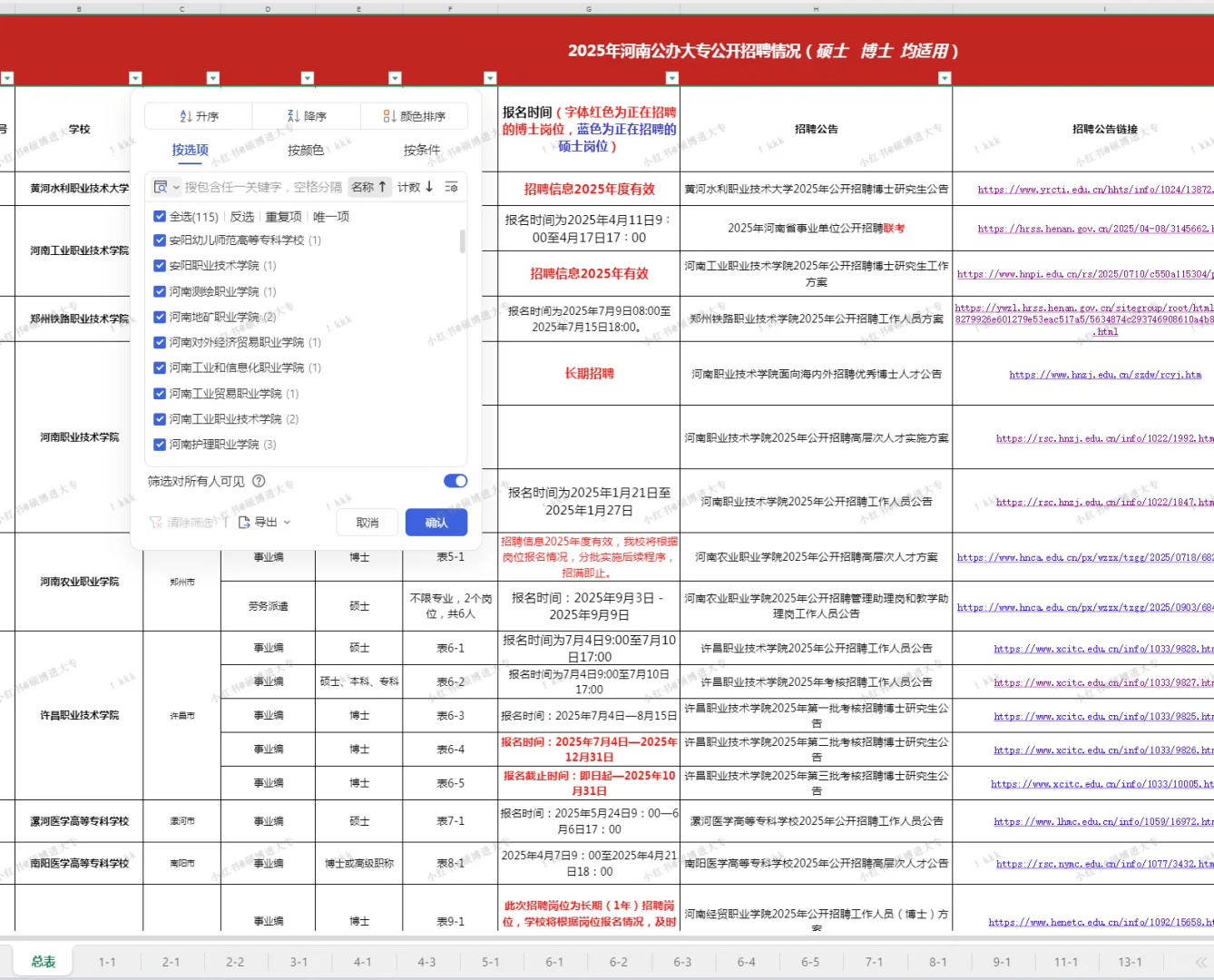
Task: Click 唯一项 to select unique items
Action: click(x=331, y=216)
